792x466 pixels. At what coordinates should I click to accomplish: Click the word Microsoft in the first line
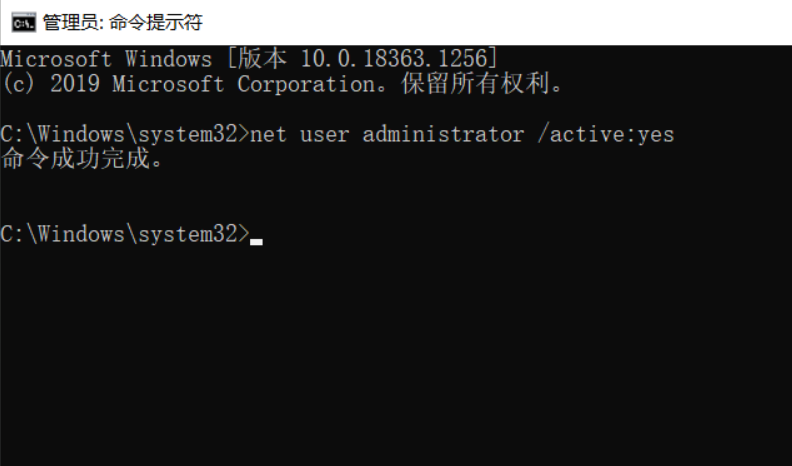(x=56, y=59)
